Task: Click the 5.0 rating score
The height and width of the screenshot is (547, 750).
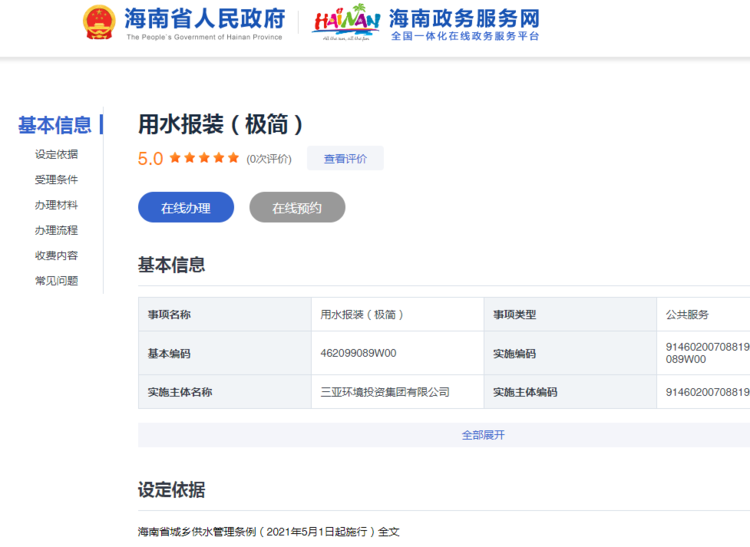Action: click(x=150, y=158)
